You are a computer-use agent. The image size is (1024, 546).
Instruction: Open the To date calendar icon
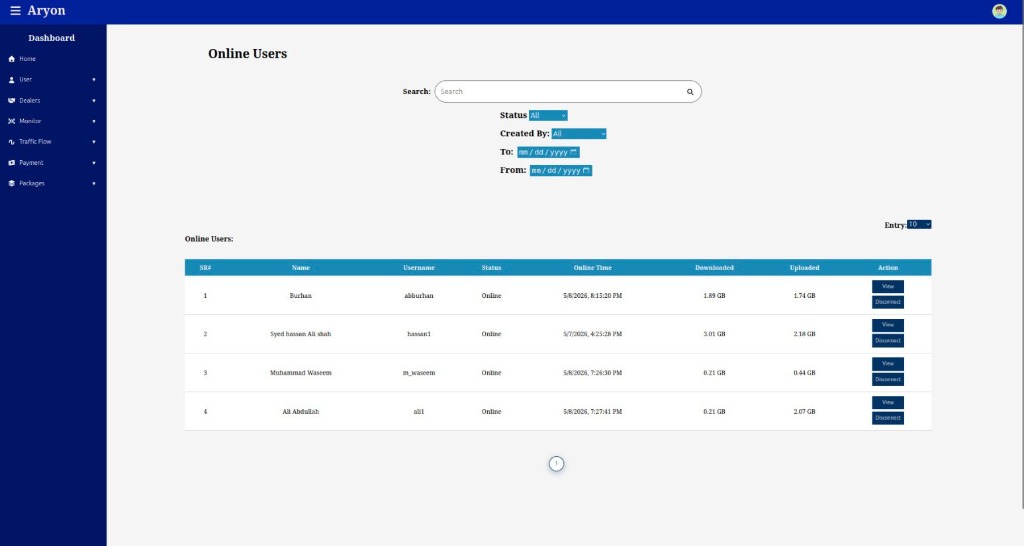[x=573, y=152]
